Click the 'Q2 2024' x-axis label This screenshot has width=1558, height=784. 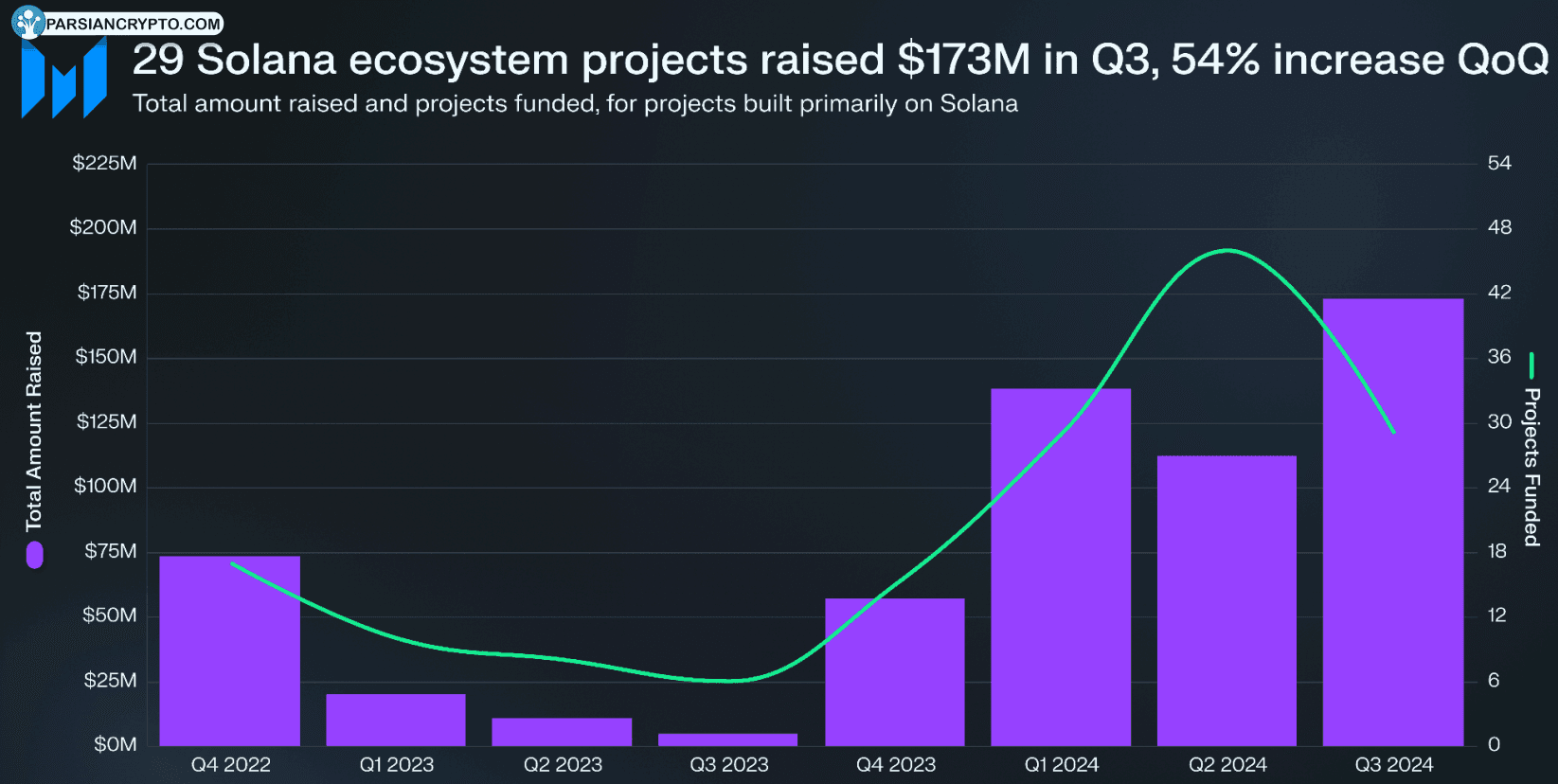1227,765
